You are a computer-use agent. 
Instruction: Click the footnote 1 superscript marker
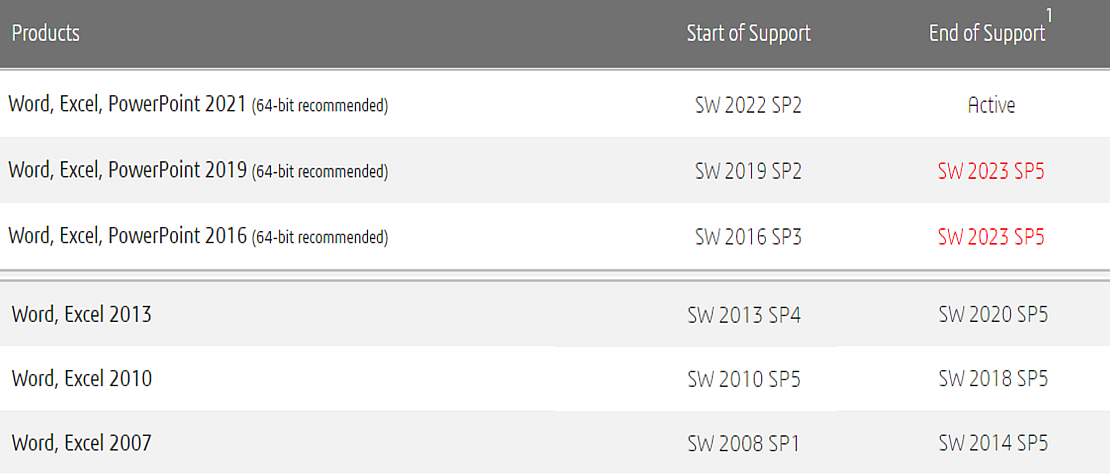click(x=1049, y=15)
